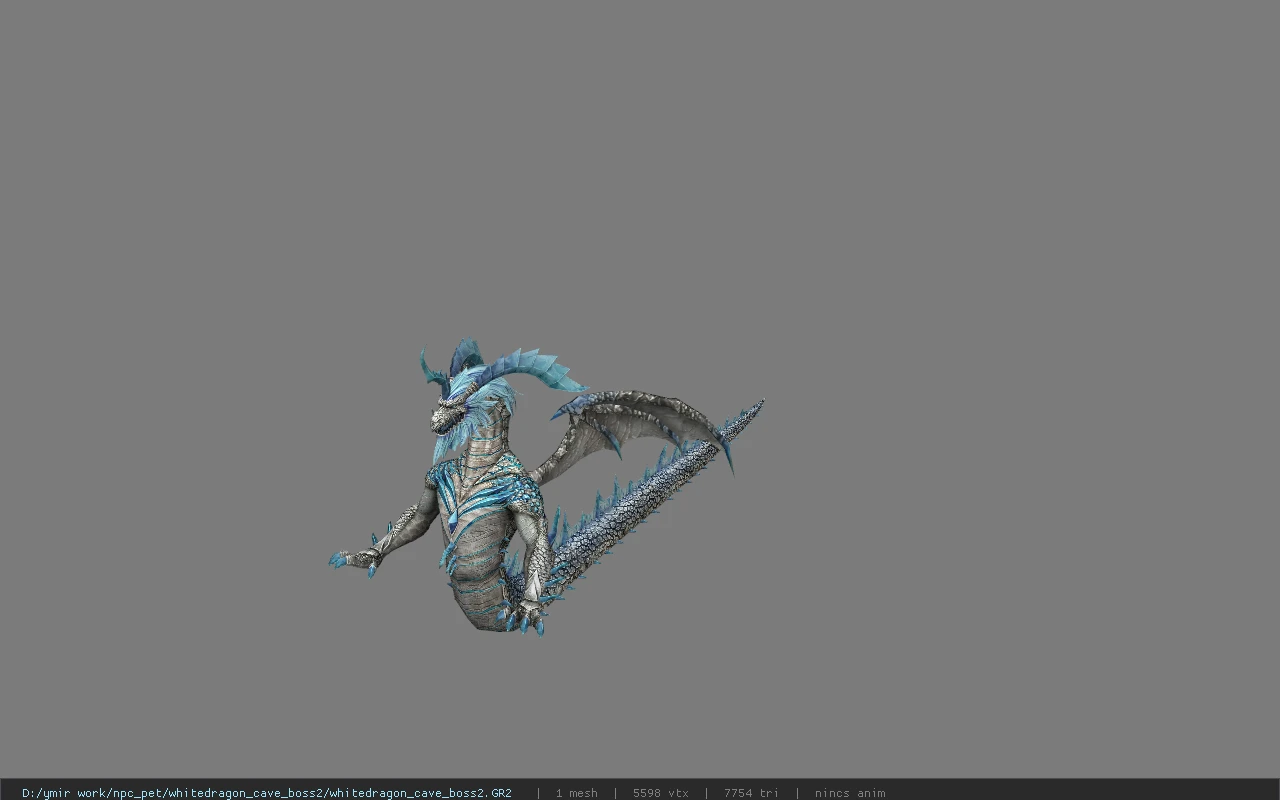Screen dimensions: 1280x800
Task: Click the "7754 tri" triangle count
Action: coord(751,793)
